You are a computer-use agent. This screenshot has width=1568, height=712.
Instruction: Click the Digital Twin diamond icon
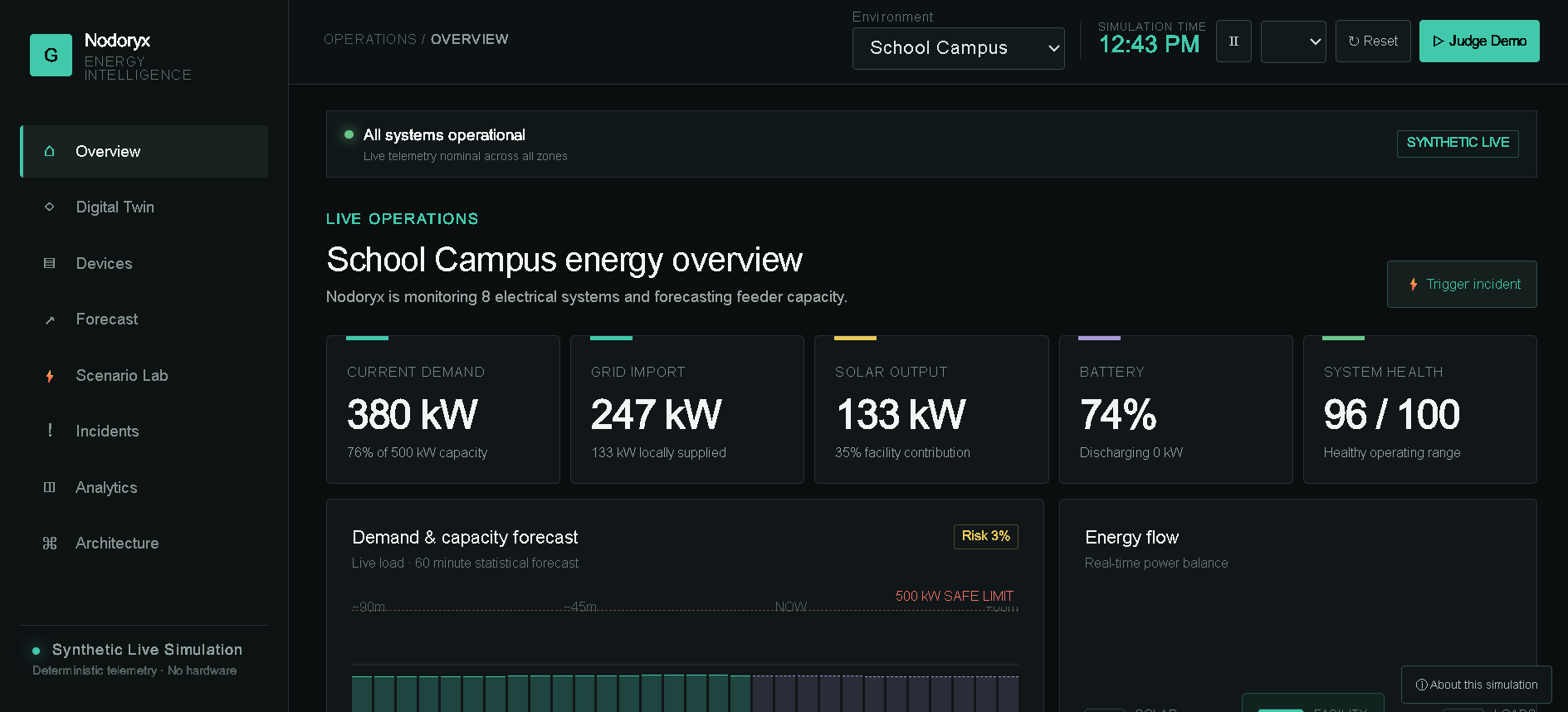coord(50,207)
